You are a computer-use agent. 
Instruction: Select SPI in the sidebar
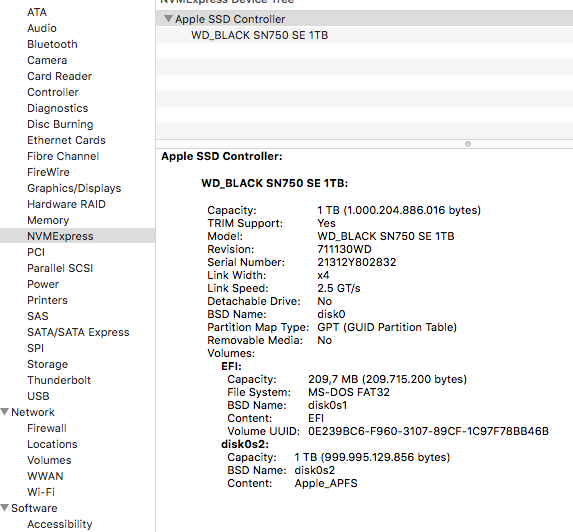[35, 348]
